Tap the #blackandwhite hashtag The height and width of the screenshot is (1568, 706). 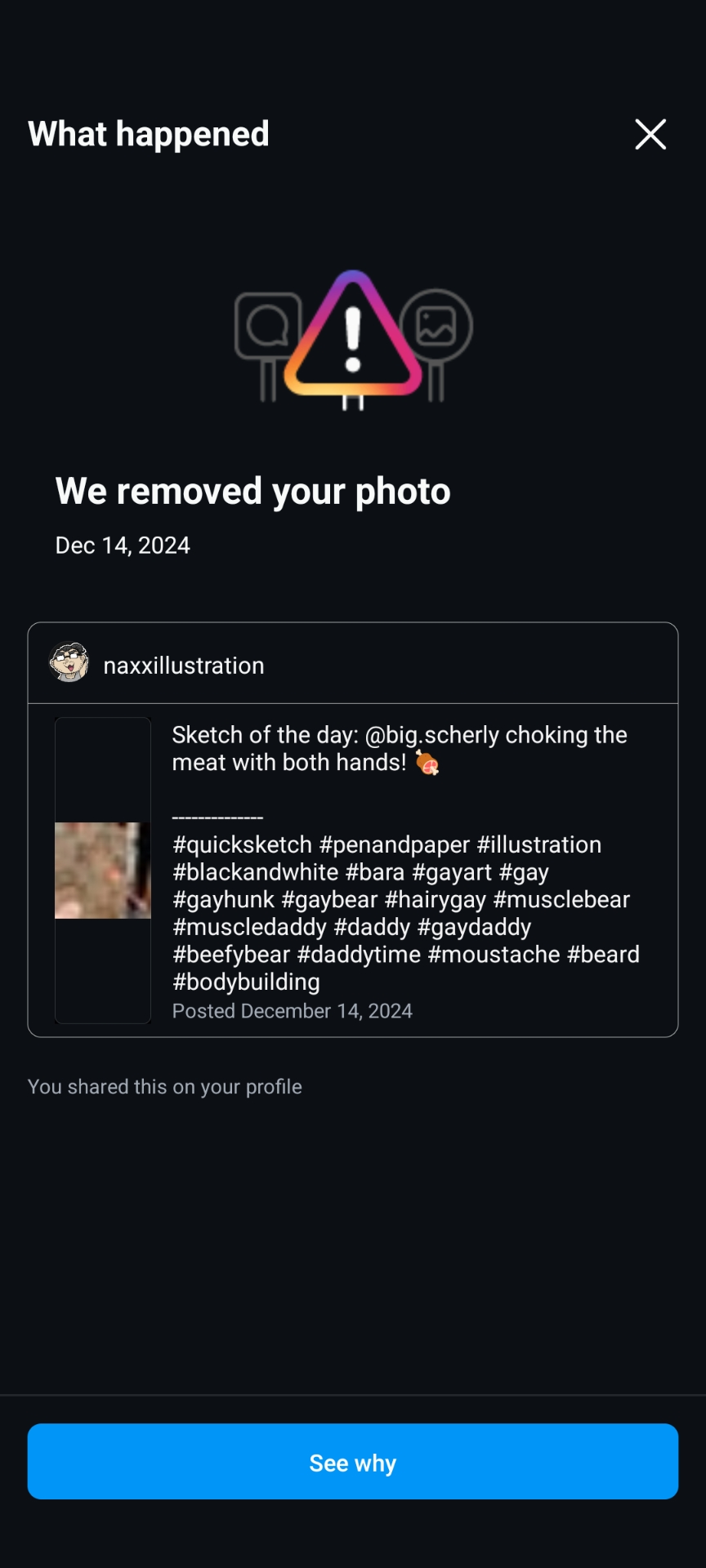(255, 872)
